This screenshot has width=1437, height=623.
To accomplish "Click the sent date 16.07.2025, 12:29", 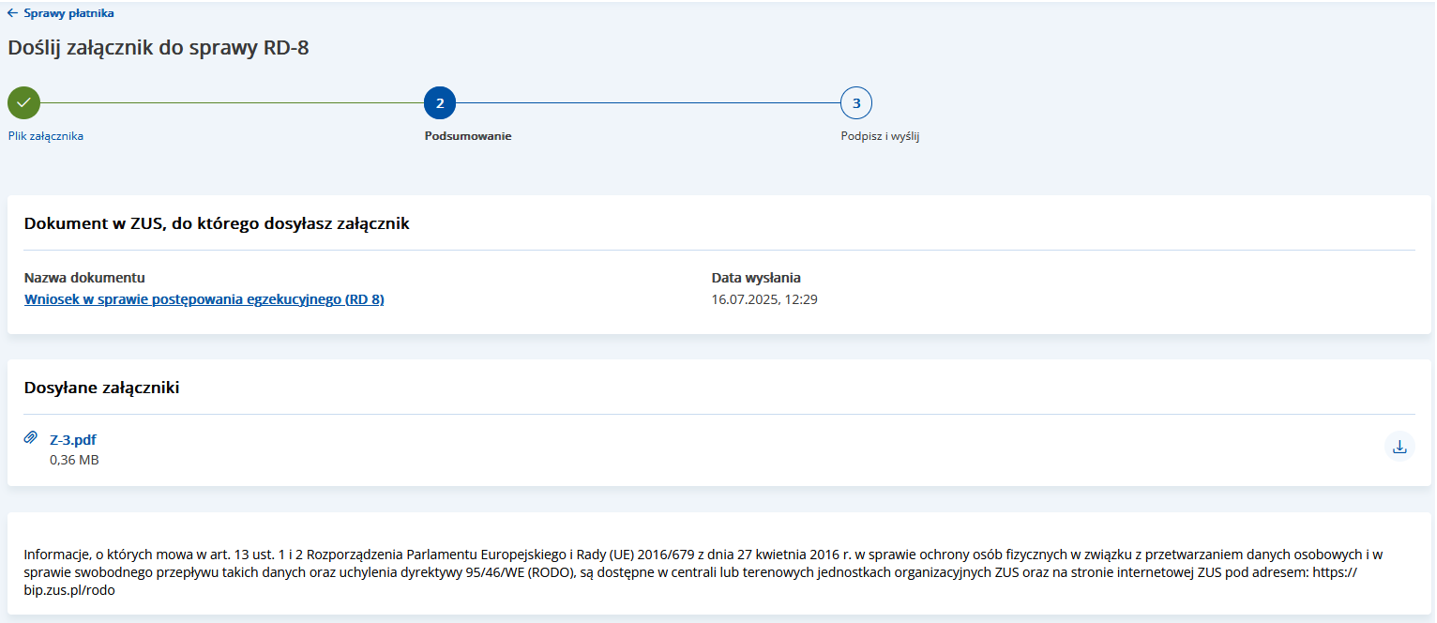I will pos(765,299).
